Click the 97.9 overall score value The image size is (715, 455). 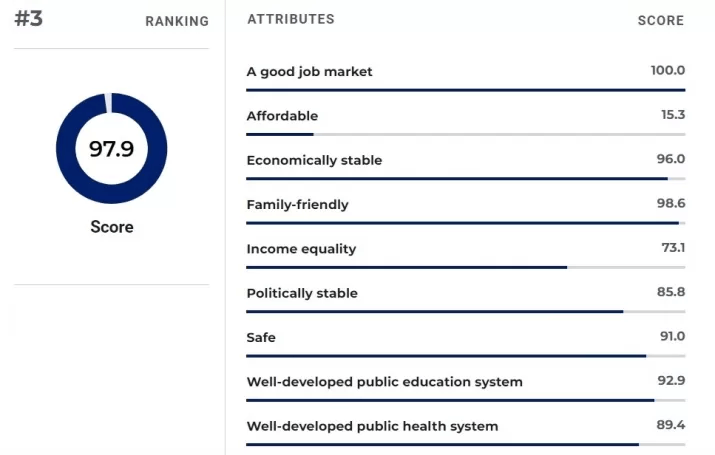(111, 149)
